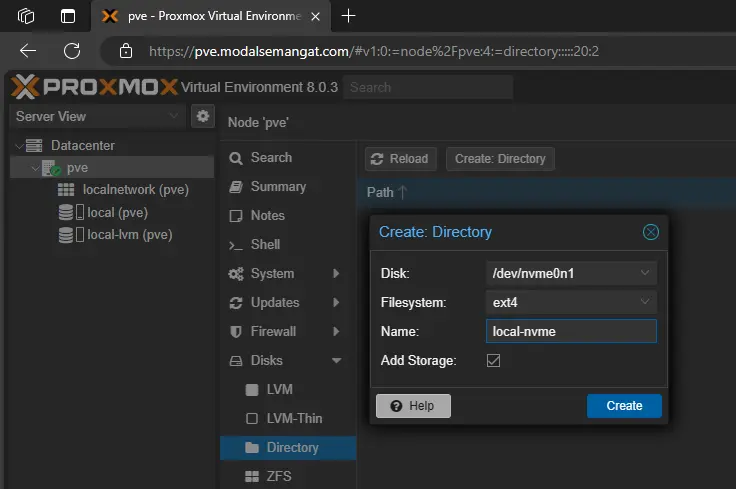Click the LVM-Thin outline square icon
This screenshot has height=489, width=736.
point(252,419)
